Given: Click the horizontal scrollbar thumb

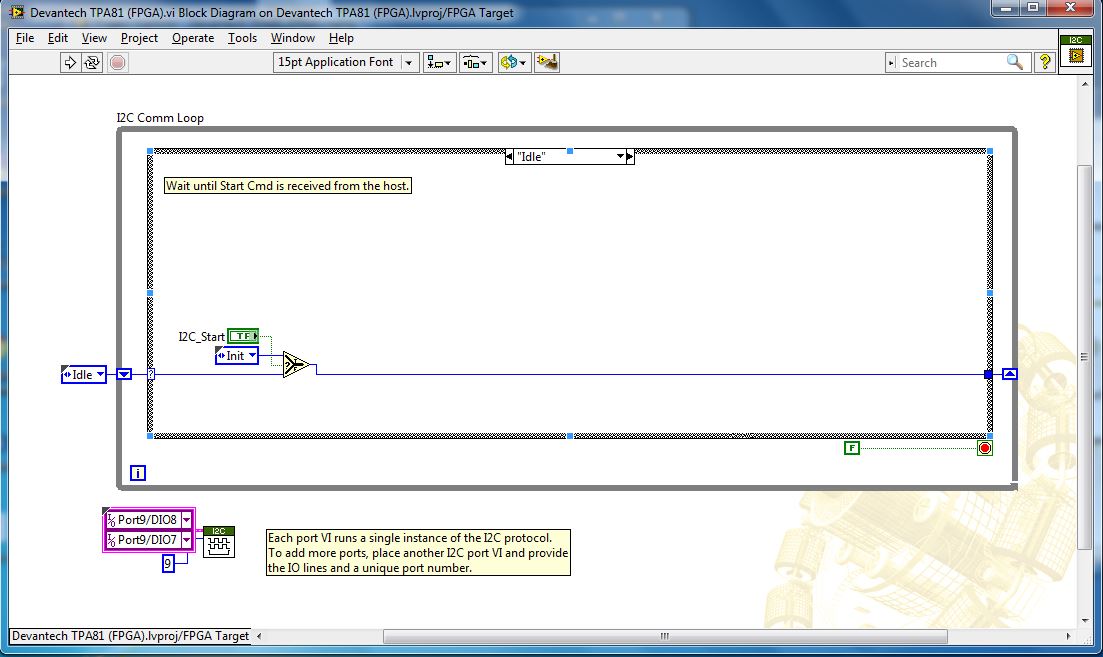Looking at the screenshot, I should coord(665,636).
